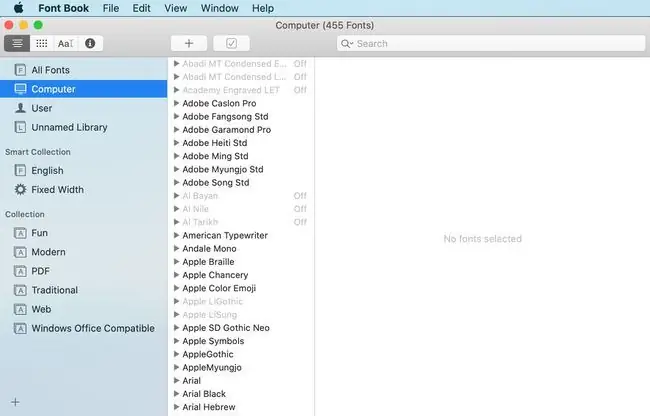Select the AppleMyungjo font

point(241,368)
